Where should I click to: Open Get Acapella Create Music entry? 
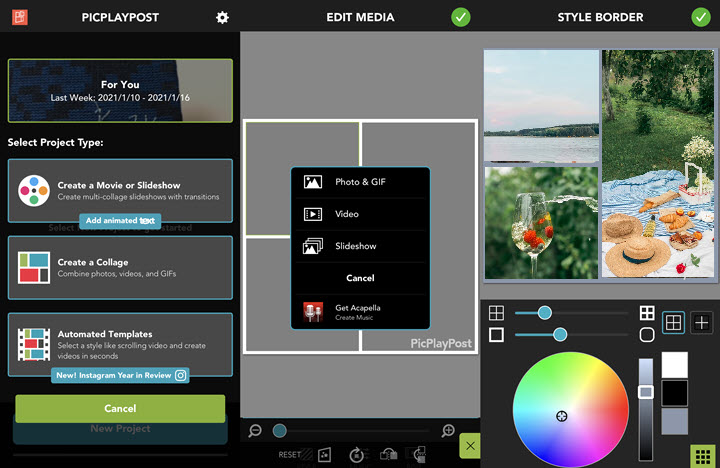click(360, 312)
